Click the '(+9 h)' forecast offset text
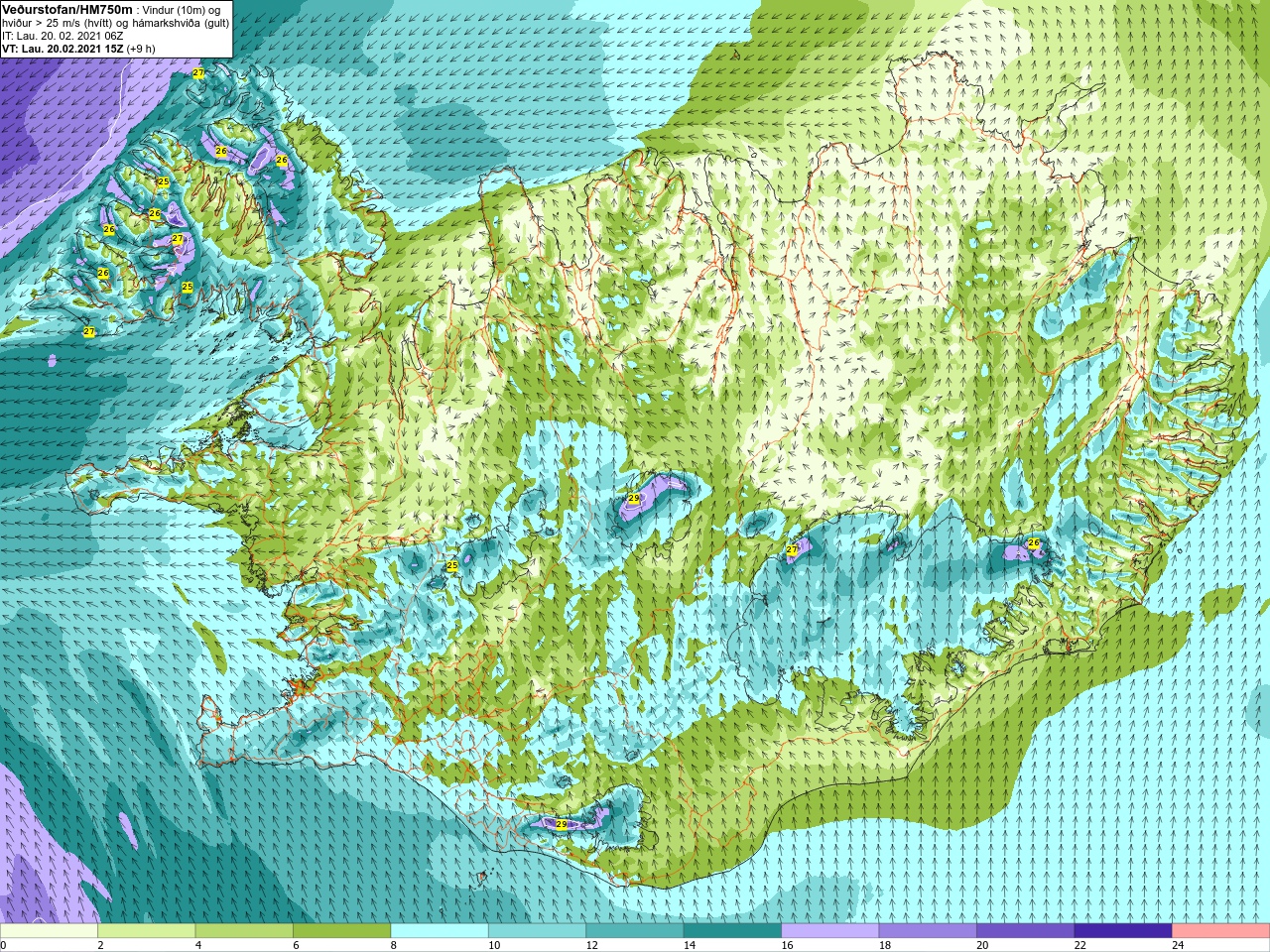 point(141,49)
